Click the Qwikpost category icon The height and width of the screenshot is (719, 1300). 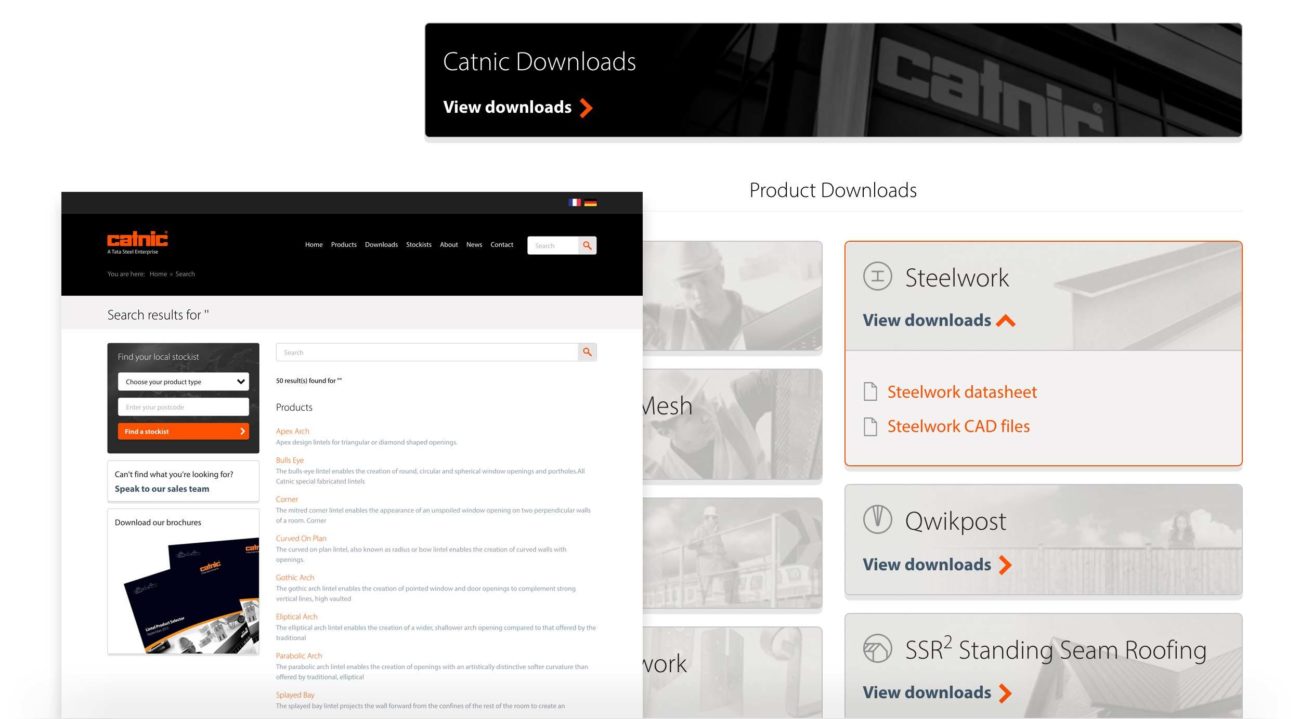tap(877, 520)
